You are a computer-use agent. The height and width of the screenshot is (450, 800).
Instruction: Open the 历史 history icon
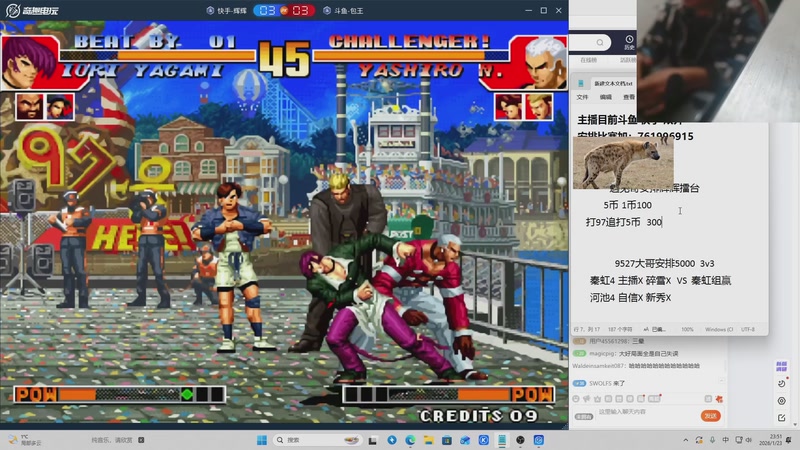coord(629,42)
